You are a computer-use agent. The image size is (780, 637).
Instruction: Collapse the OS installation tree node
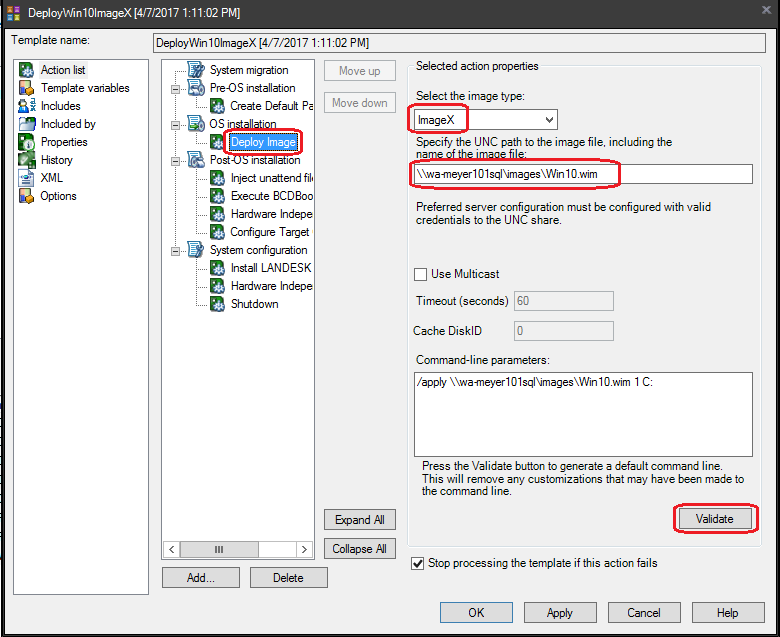[175, 125]
